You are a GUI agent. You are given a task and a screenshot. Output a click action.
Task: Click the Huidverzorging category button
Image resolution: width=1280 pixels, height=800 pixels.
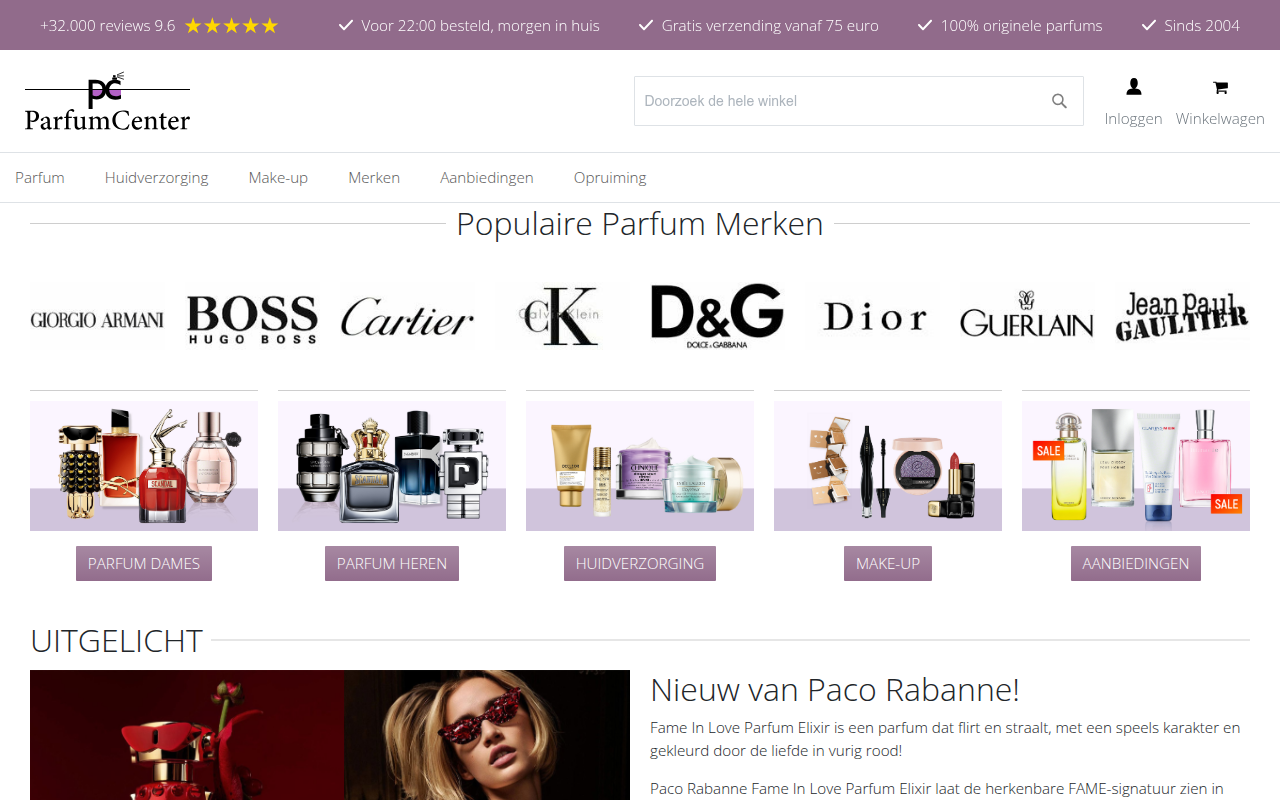pyautogui.click(x=640, y=563)
